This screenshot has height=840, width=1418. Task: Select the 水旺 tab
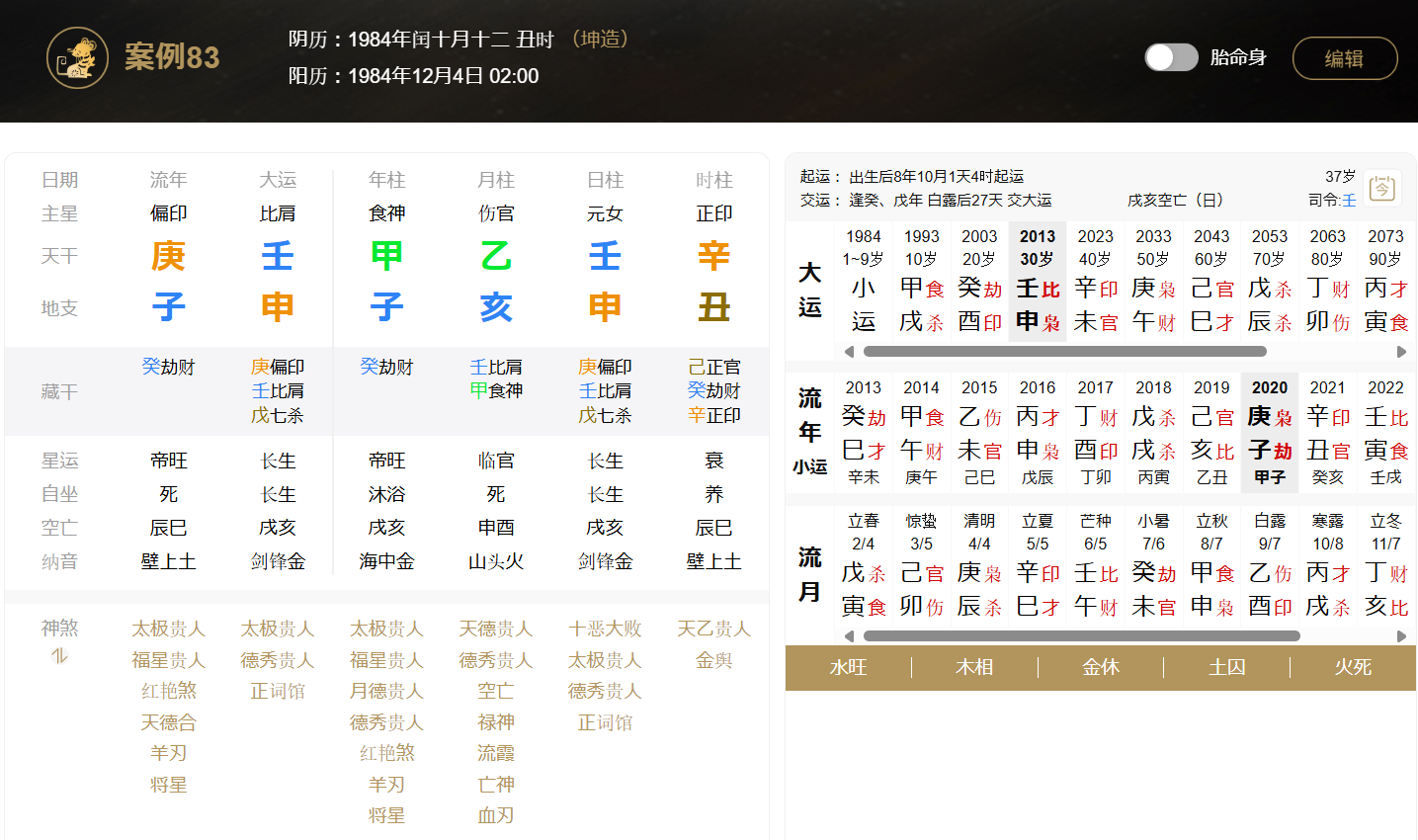pos(848,668)
